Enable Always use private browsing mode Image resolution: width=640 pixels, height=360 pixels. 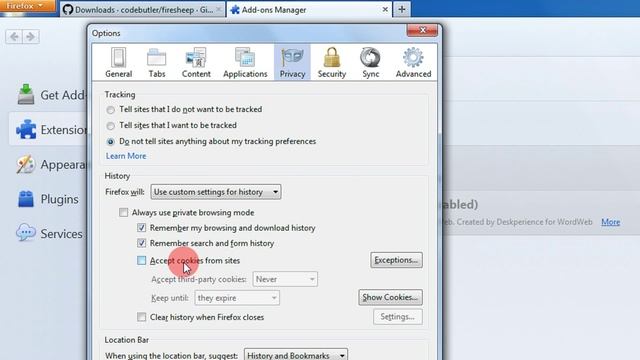[123, 213]
